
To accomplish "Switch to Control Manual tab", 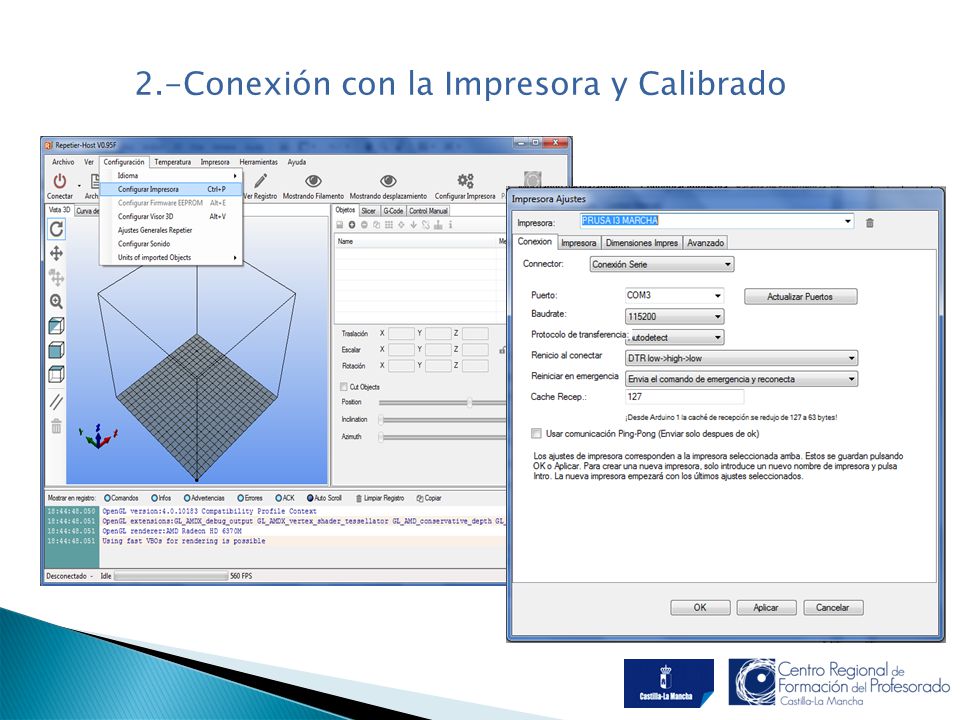I will (429, 211).
